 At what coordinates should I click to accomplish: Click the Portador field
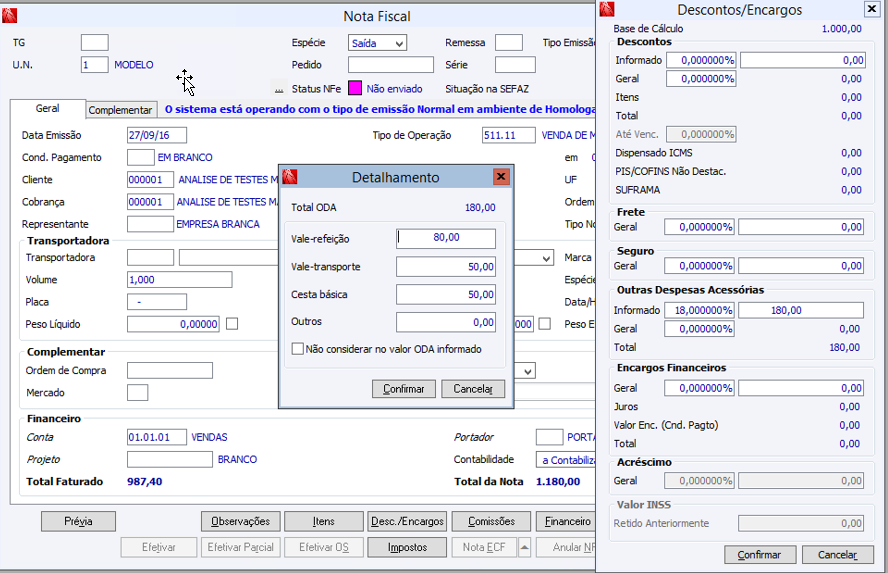[x=549, y=437]
